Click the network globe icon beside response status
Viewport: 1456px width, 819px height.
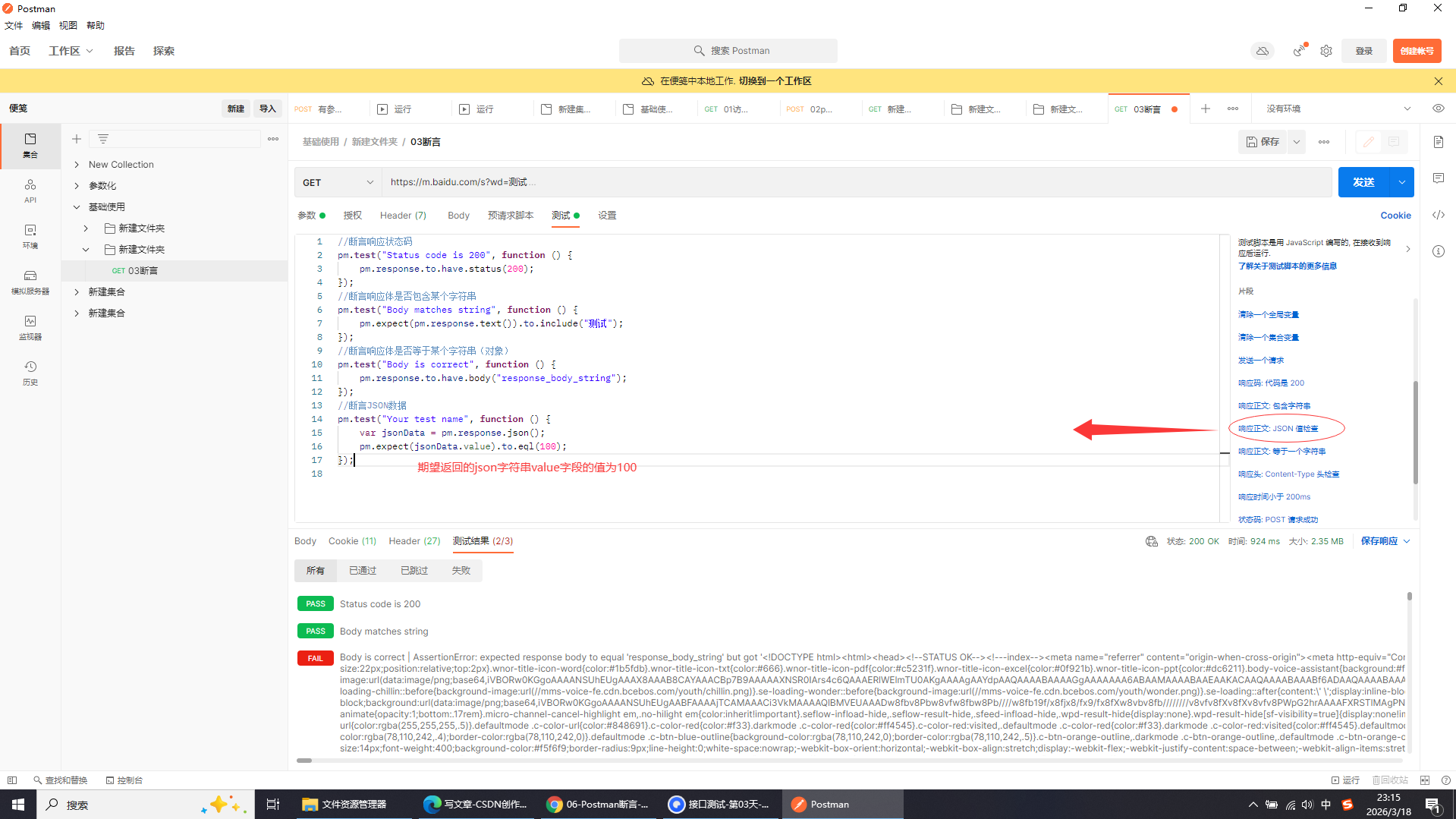tap(1152, 541)
